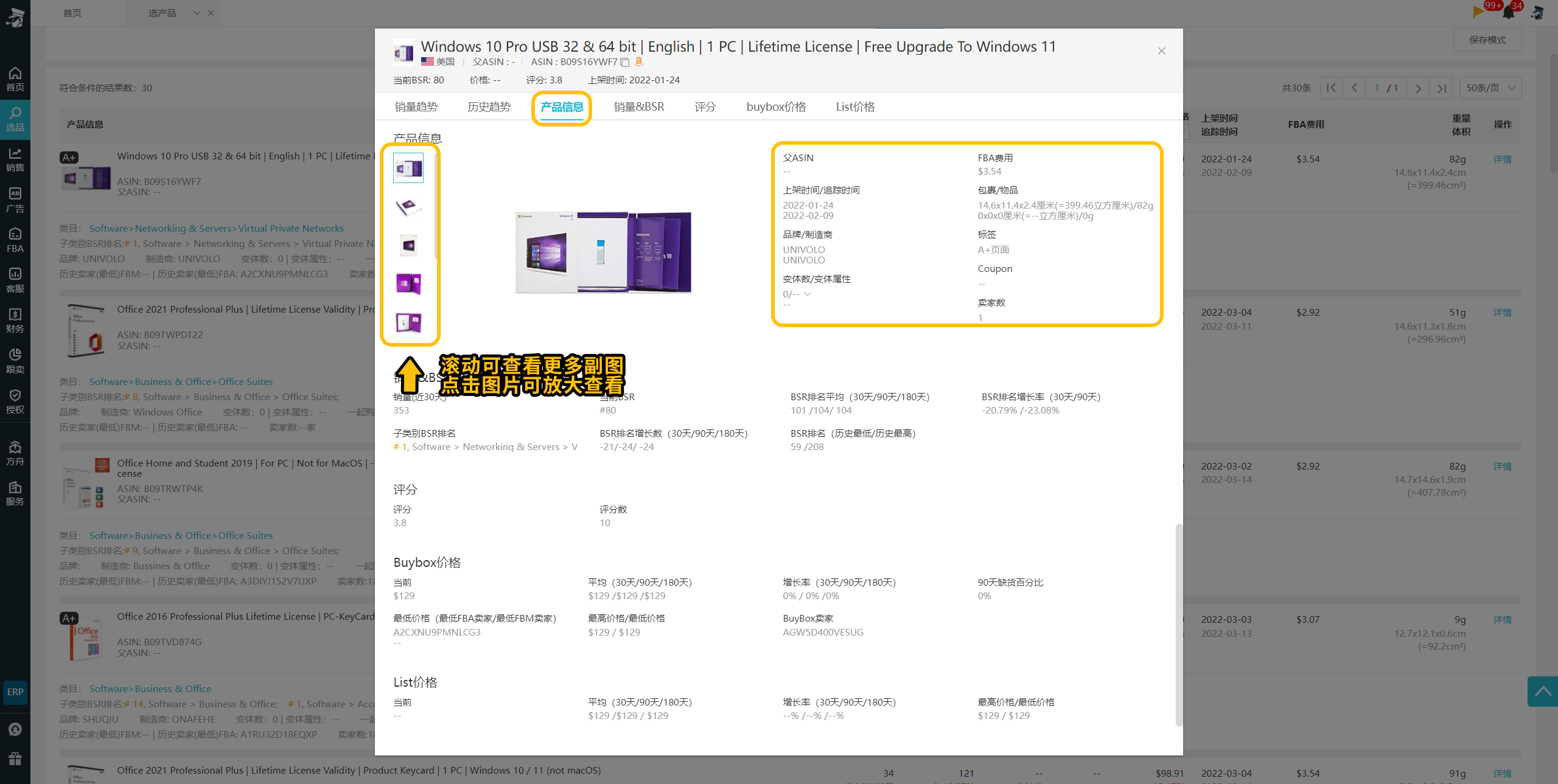
Task: Open the 50条/页 page size dropdown
Action: (1490, 88)
